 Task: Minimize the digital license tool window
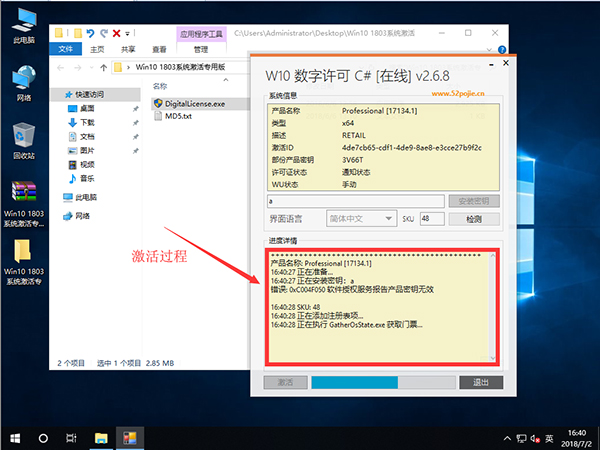[491, 64]
